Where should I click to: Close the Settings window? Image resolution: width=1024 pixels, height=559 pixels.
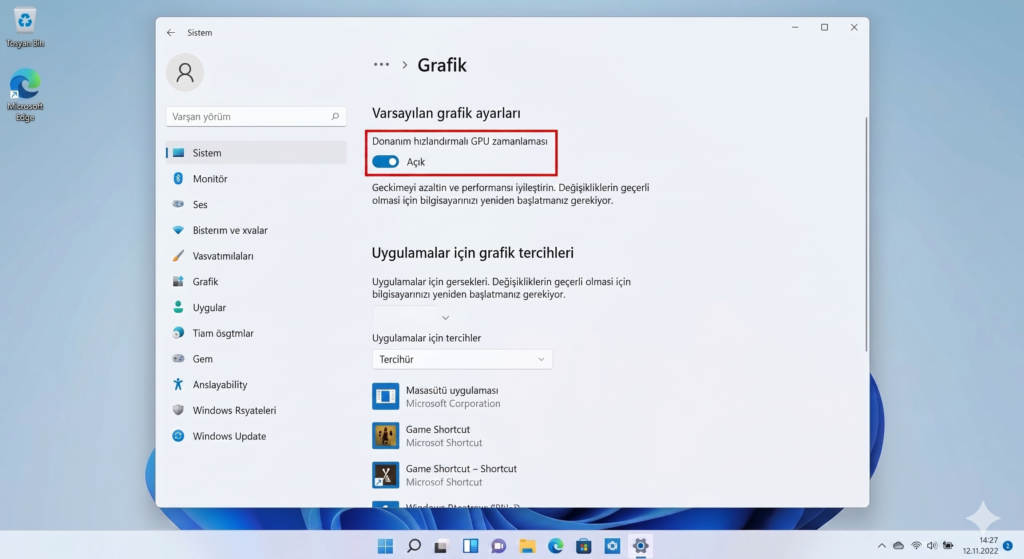click(x=854, y=27)
